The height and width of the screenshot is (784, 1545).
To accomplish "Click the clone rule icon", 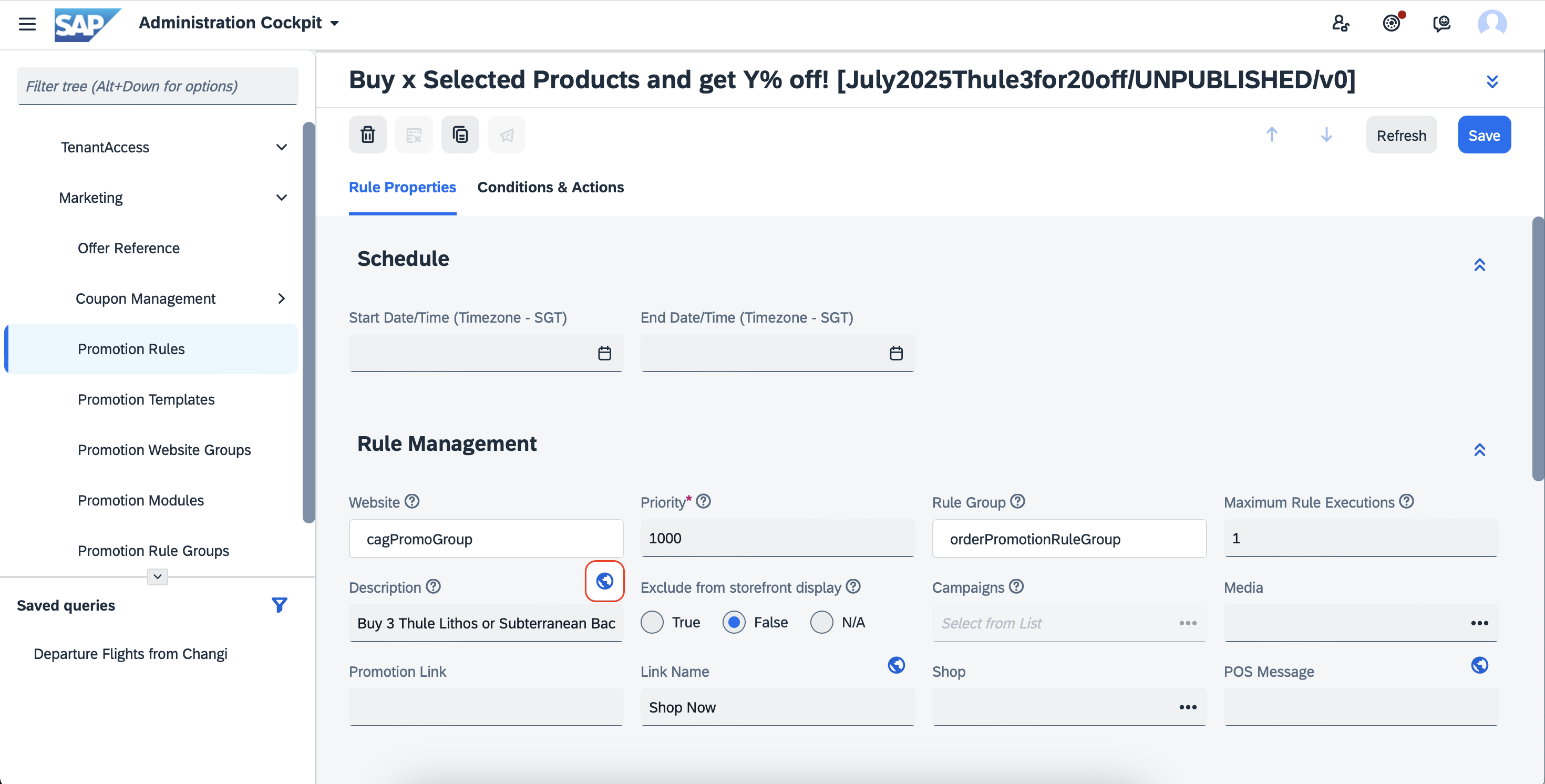I will tap(460, 135).
